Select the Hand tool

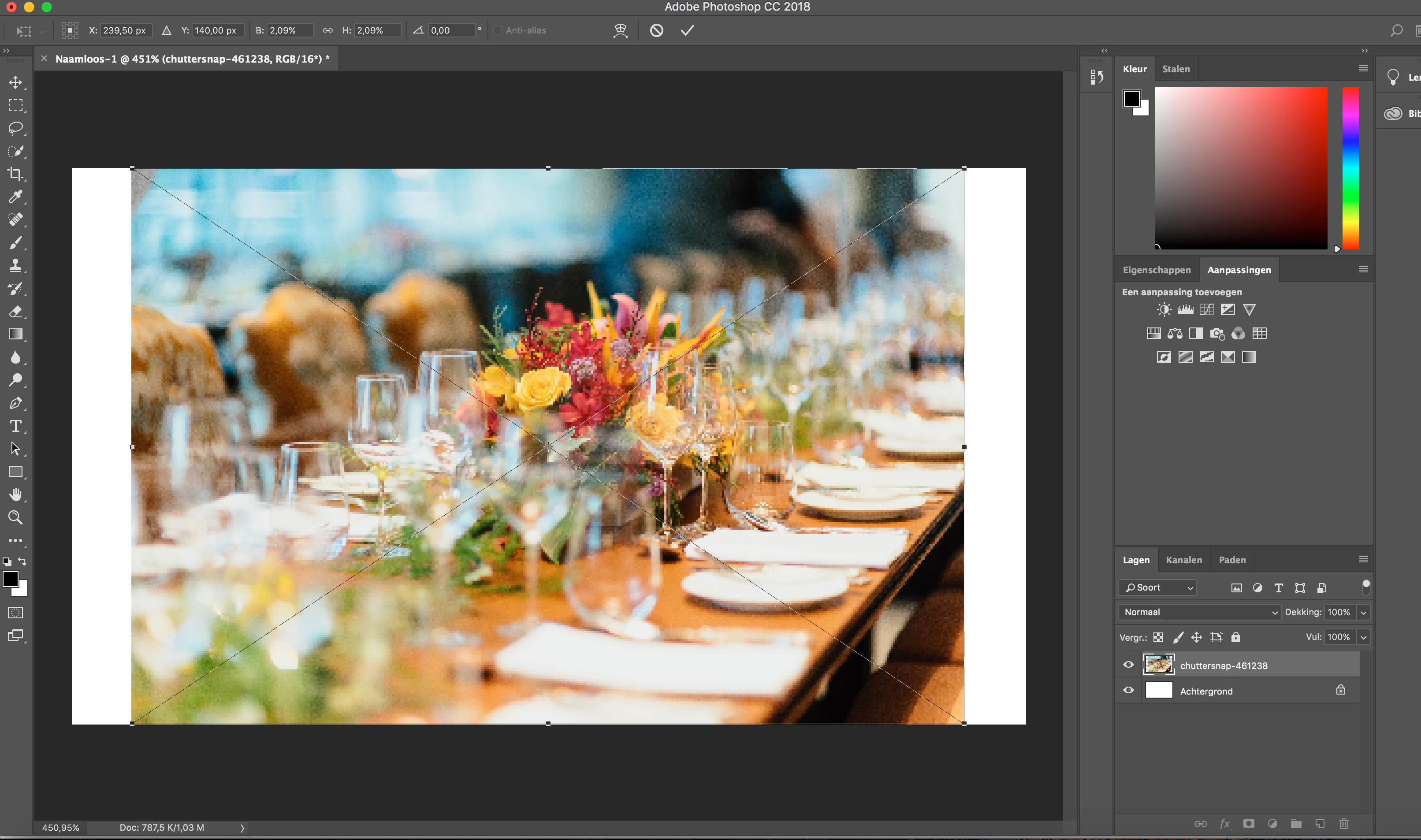[x=15, y=495]
